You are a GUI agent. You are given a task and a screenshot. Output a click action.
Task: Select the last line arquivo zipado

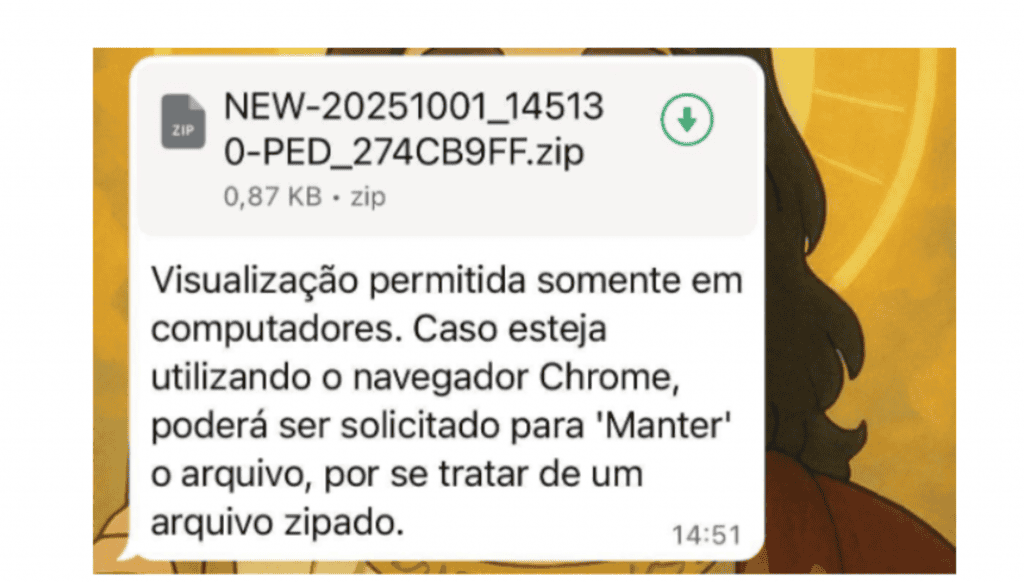(x=278, y=523)
